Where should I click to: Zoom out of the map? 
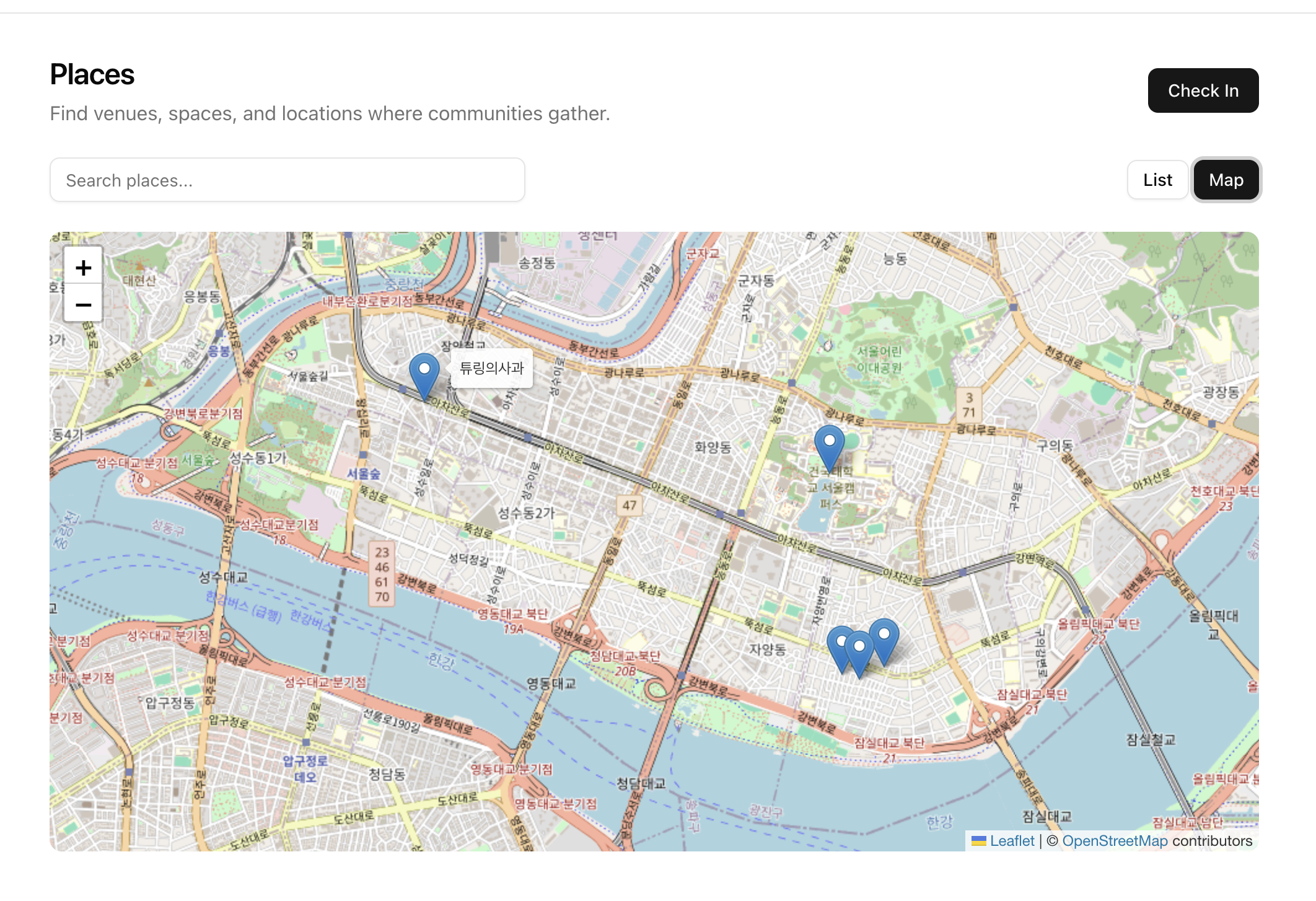pos(83,304)
